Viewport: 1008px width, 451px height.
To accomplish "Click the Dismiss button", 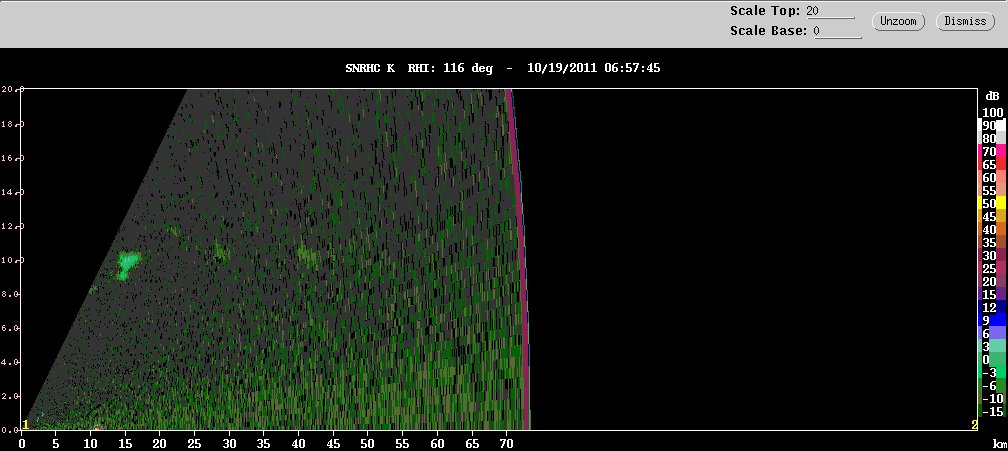I will [965, 21].
